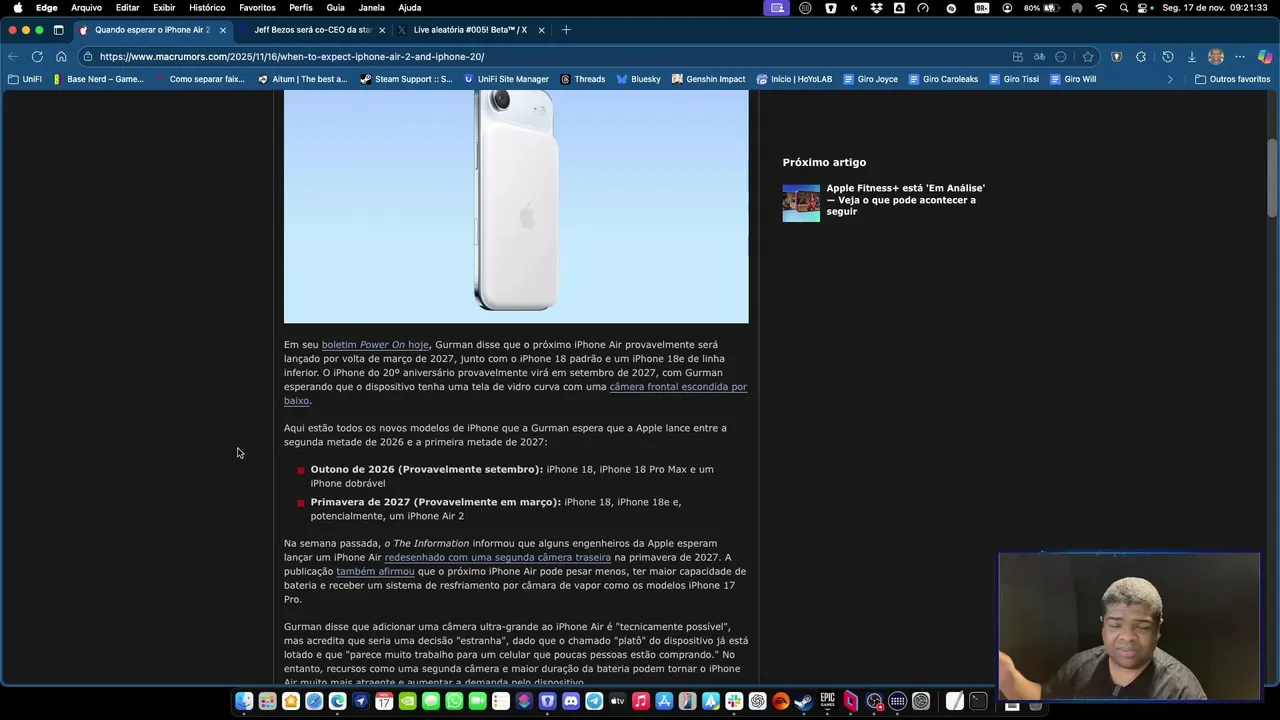1280x720 pixels.
Task: Open Dropbox menu bar icon
Action: (876, 8)
